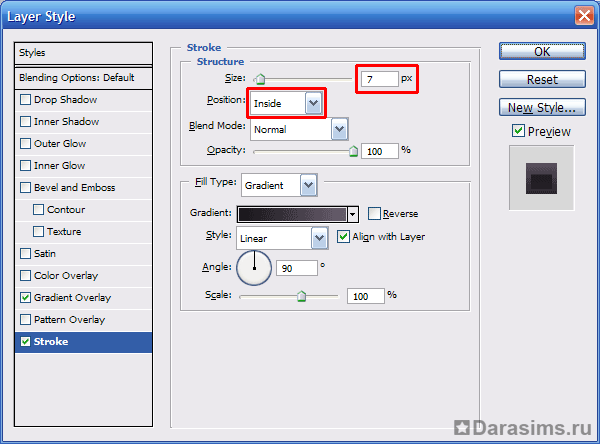Click the stroke preview thumbnail

541,178
